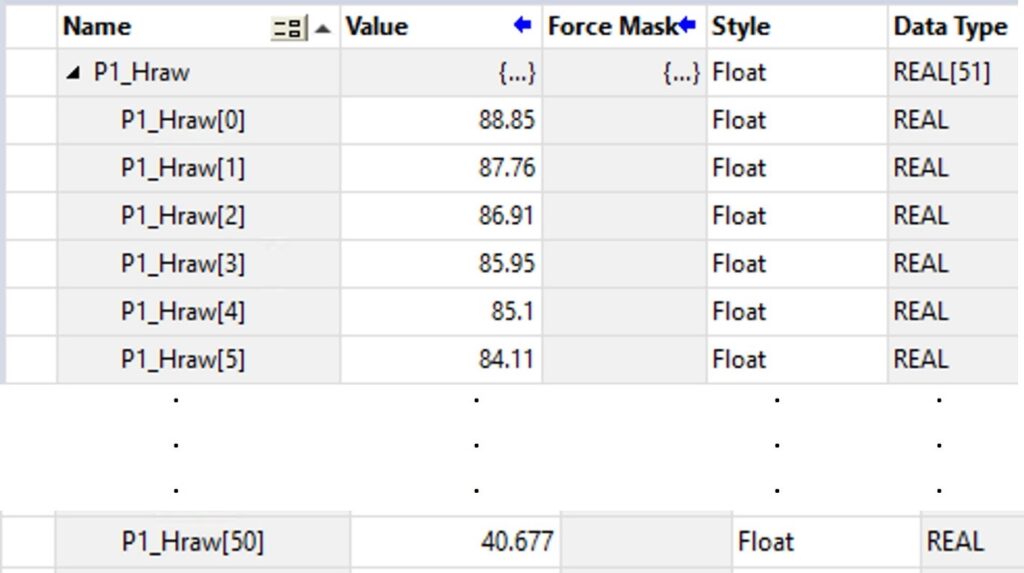Click the blue arrow beside Force Mask
Viewport: 1024px width, 573px height.
(687, 26)
